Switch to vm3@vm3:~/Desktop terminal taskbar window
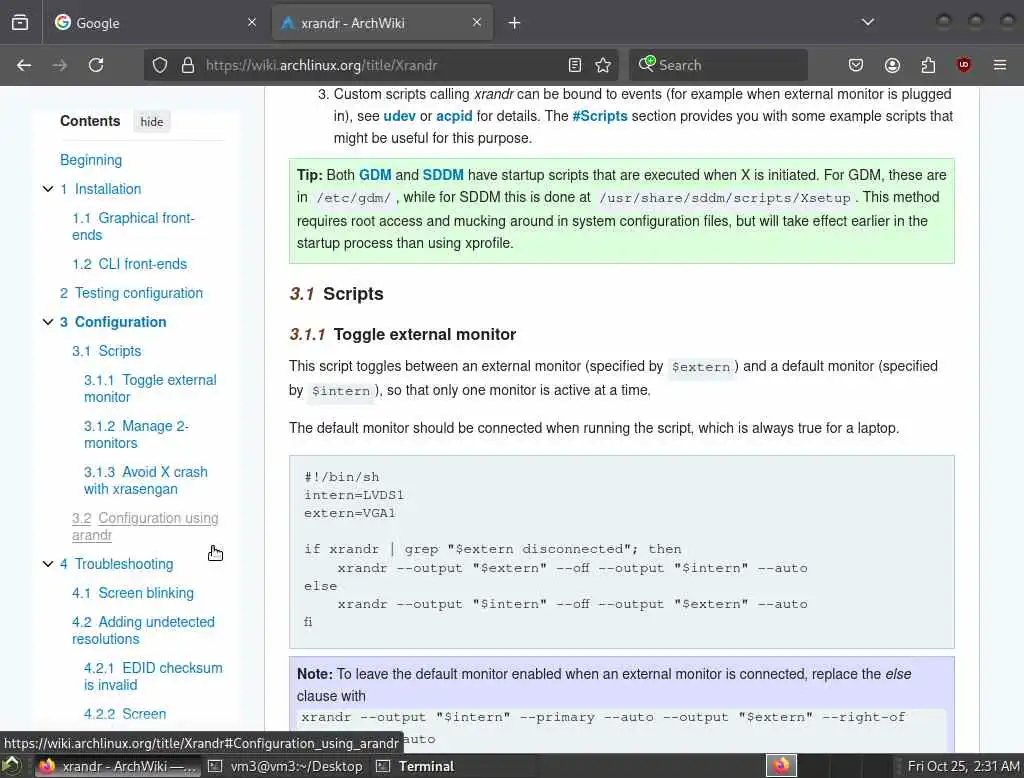Viewport: 1024px width, 778px height. (285, 766)
